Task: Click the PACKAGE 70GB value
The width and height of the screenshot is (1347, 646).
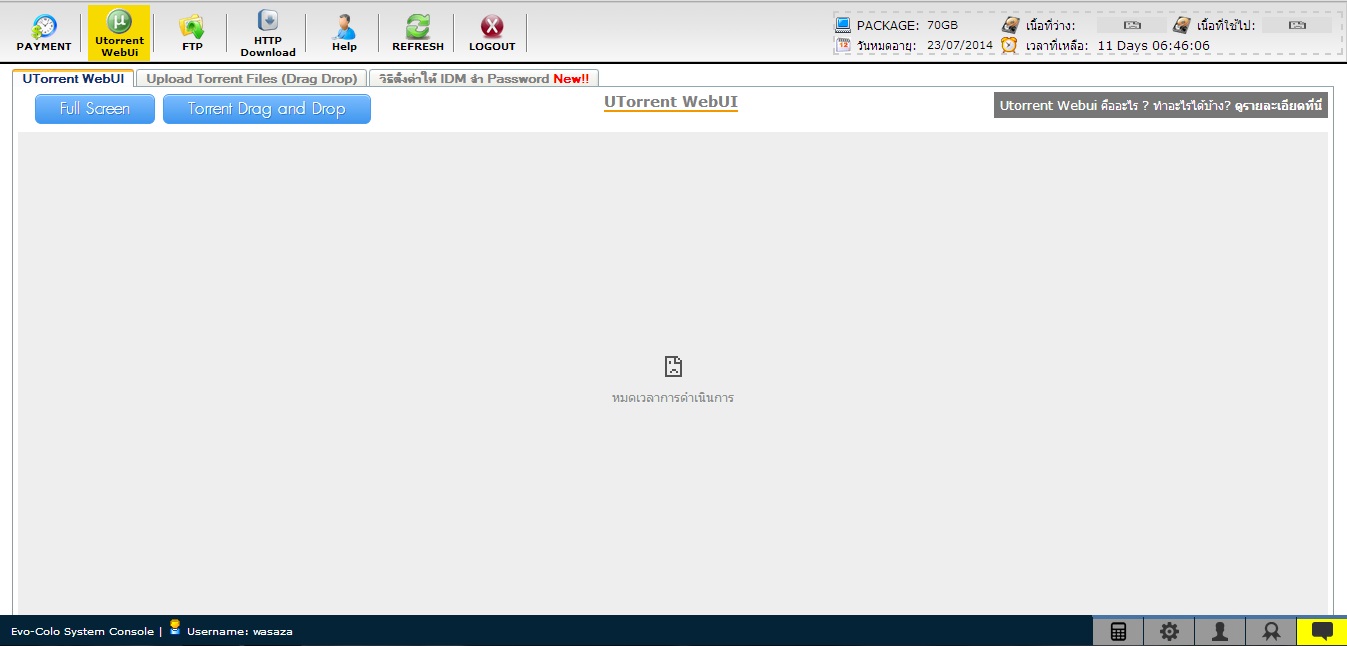Action: point(942,25)
